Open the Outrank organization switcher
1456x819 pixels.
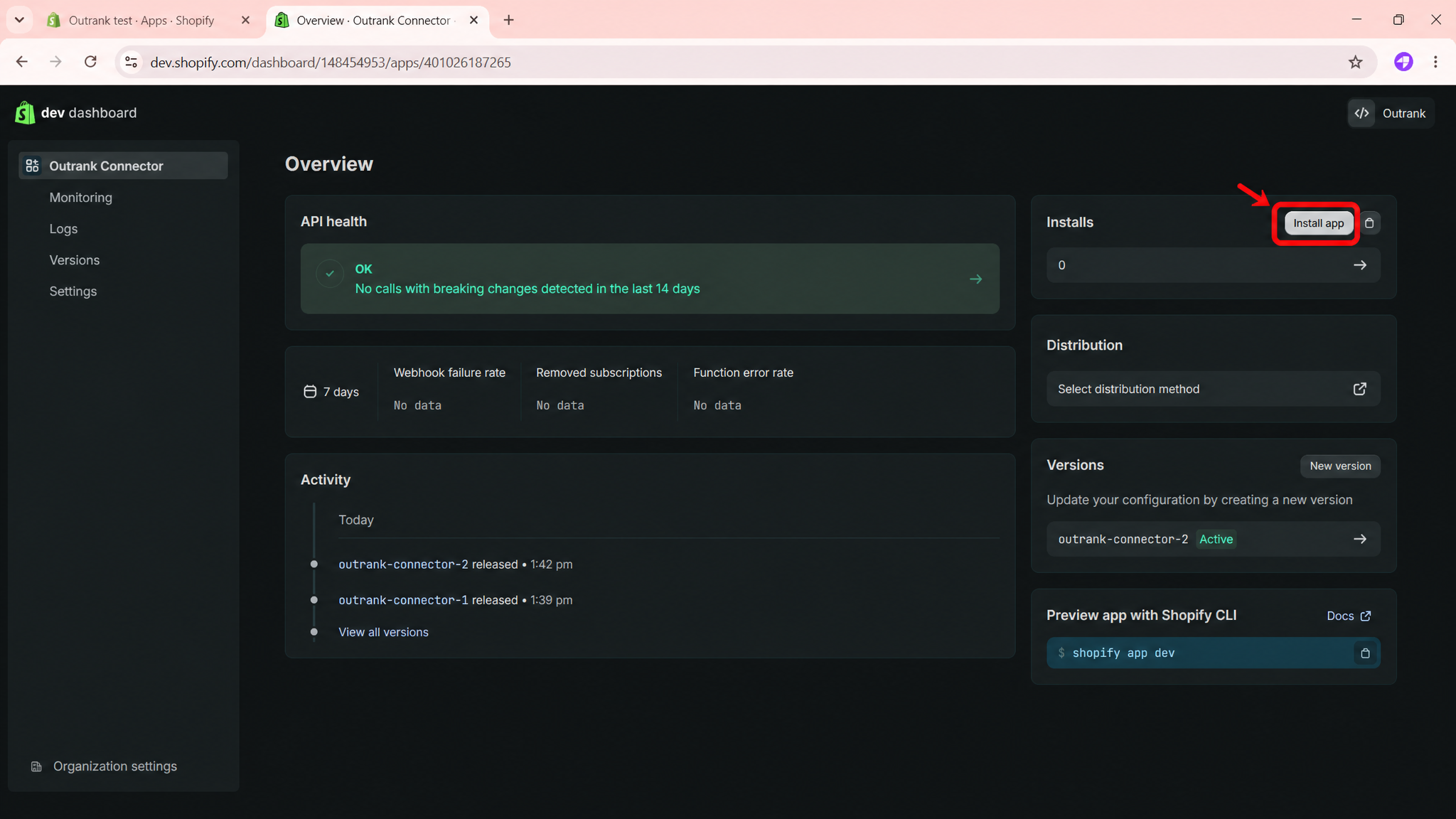tap(1391, 113)
